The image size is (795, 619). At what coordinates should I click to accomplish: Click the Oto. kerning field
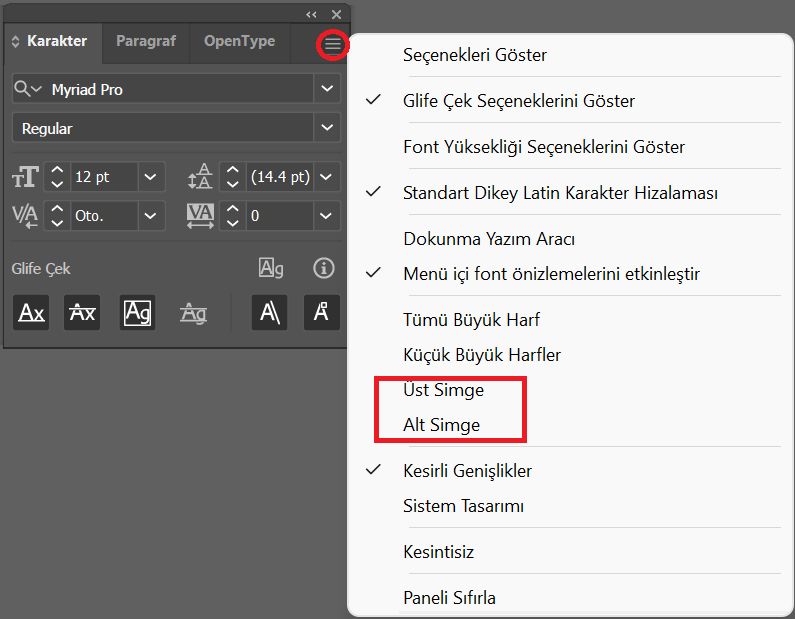point(104,216)
